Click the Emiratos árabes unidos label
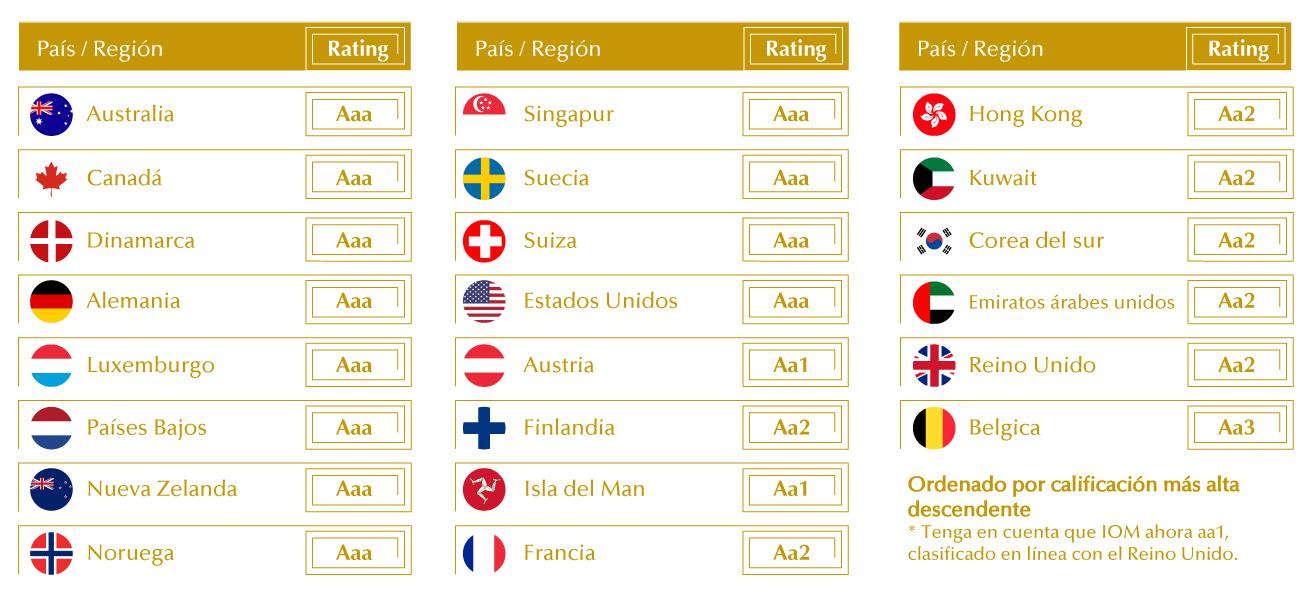The width and height of the screenshot is (1314, 600). tap(1071, 302)
